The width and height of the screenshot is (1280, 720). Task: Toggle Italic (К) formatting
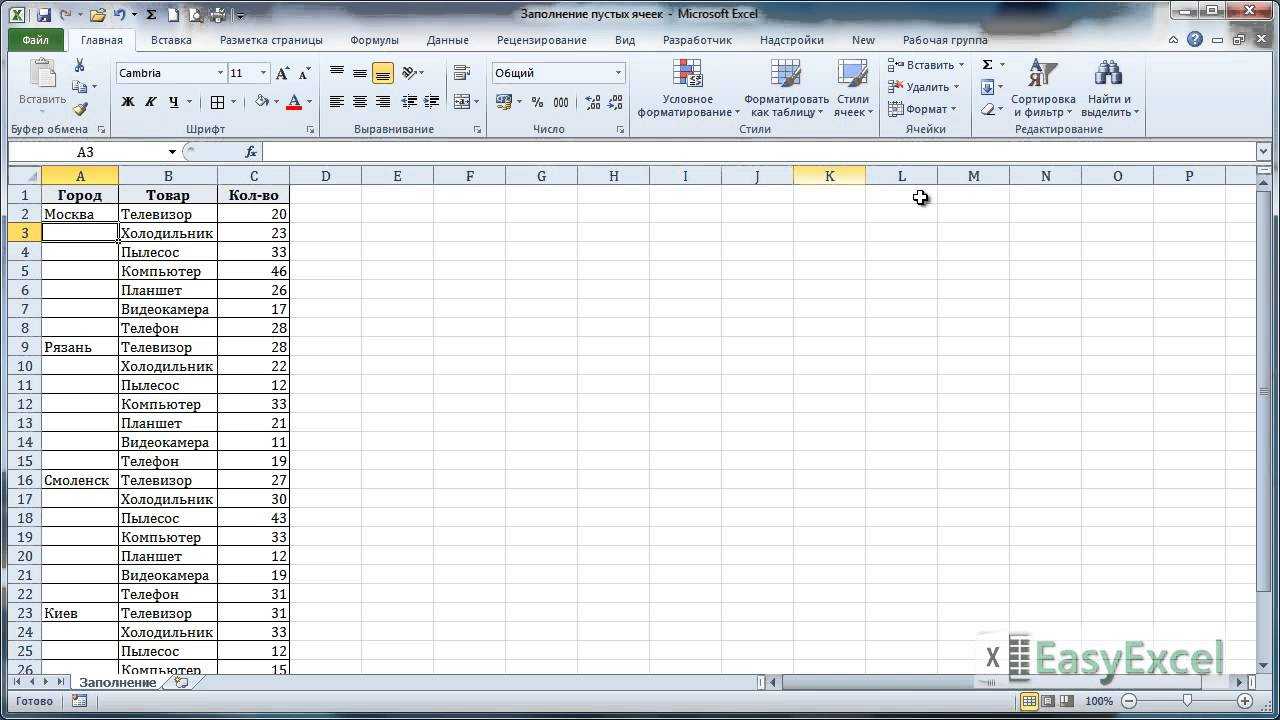click(150, 102)
